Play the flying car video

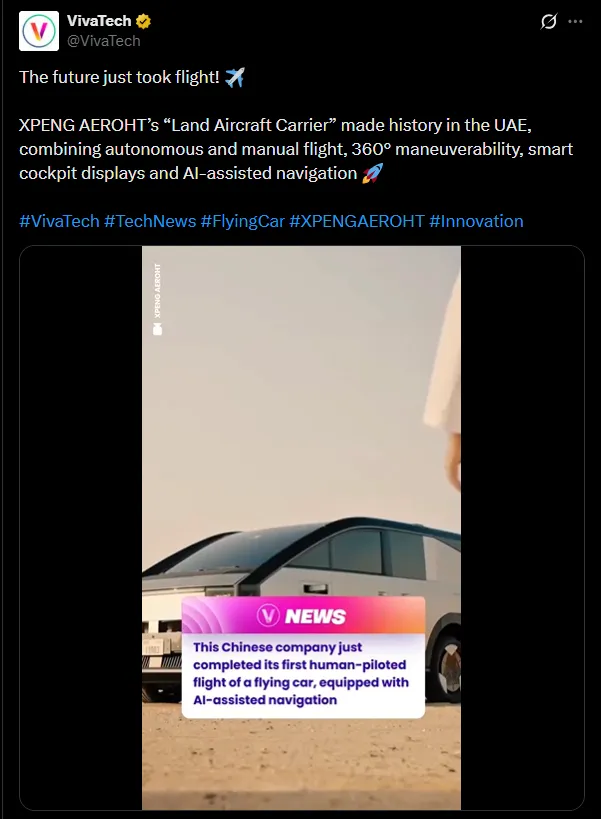pyautogui.click(x=301, y=528)
